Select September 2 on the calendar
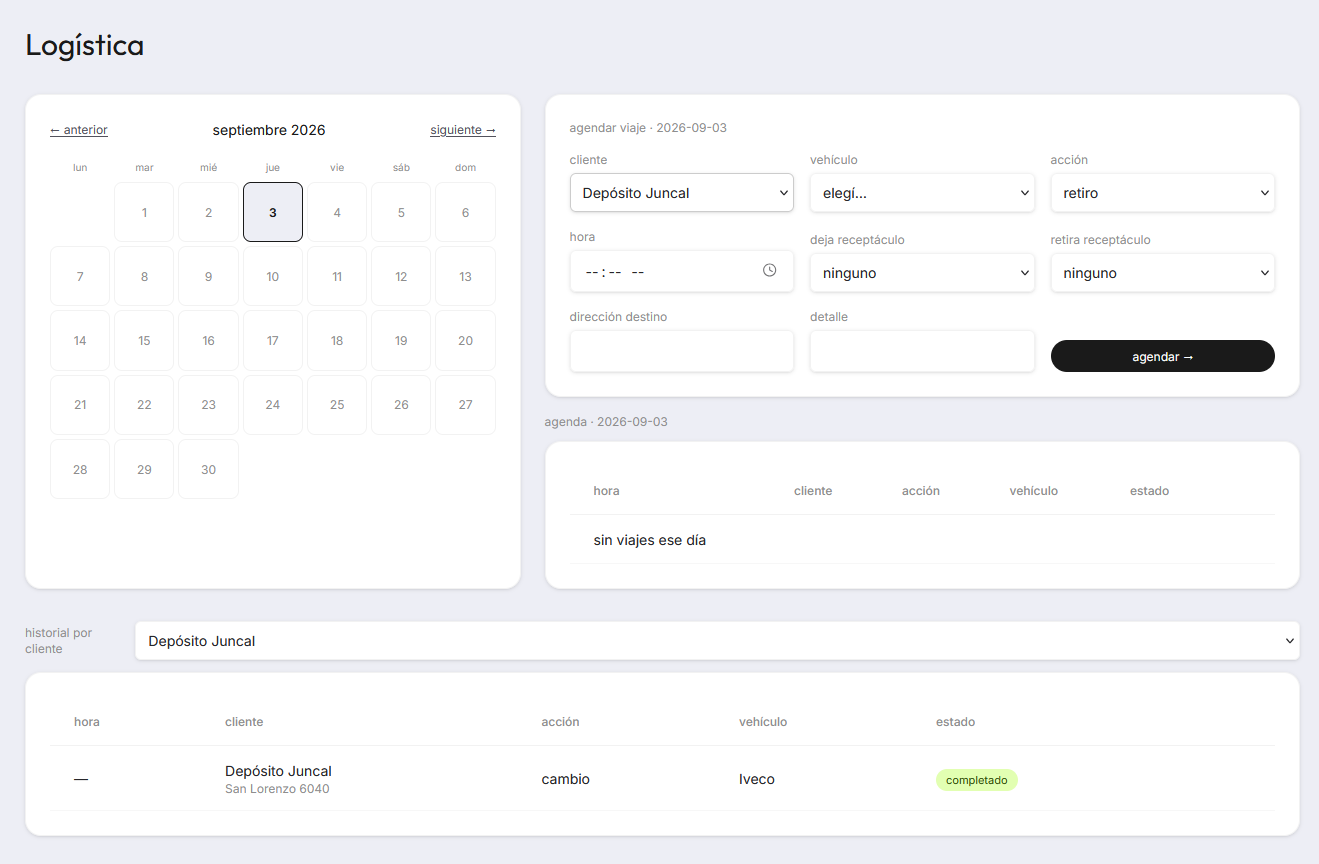Viewport: 1319px width, 864px height. point(208,212)
